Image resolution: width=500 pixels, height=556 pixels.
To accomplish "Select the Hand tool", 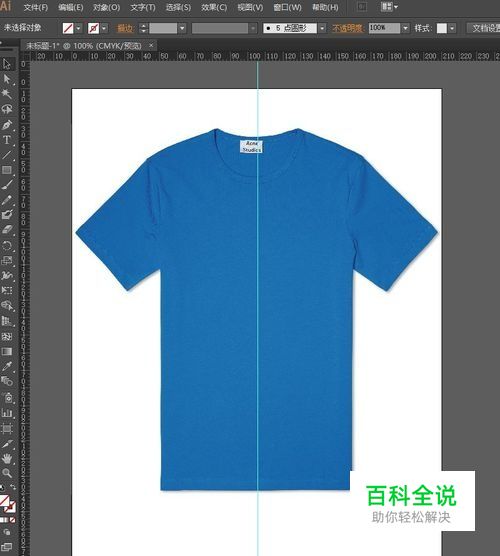I will coord(7,458).
